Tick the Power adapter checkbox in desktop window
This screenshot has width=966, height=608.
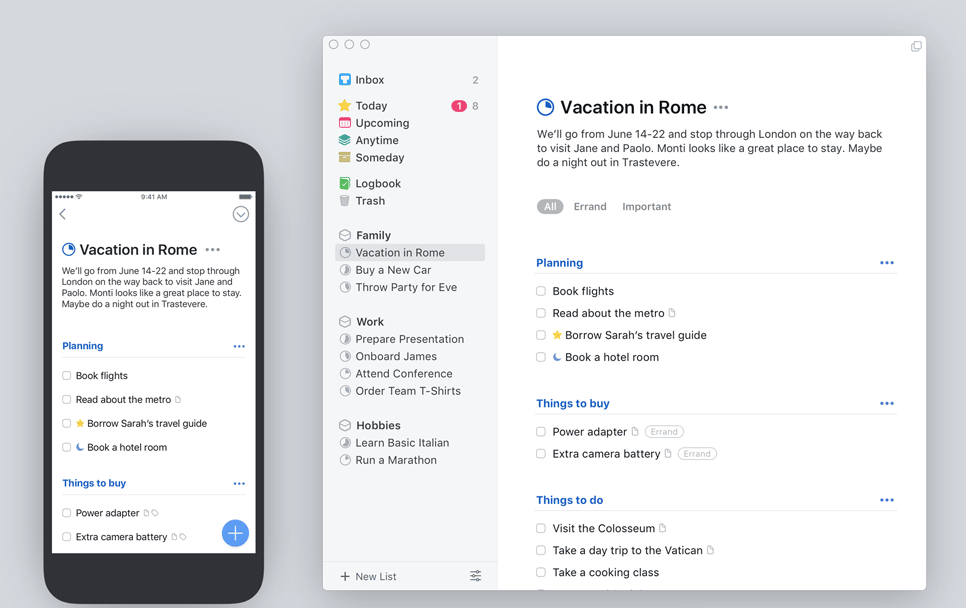click(541, 432)
